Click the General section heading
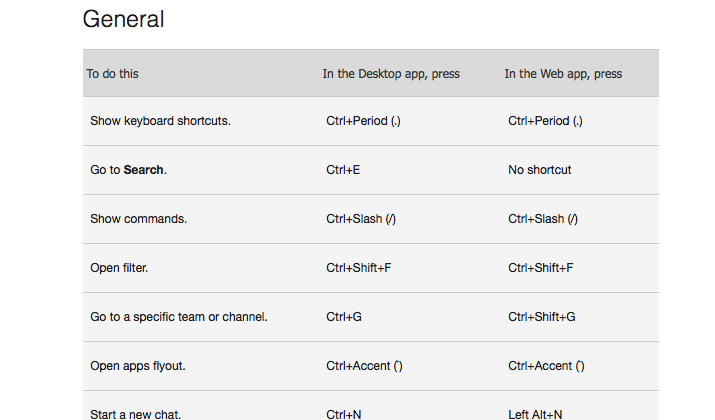Screen dimensions: 715x420 click(x=123, y=20)
